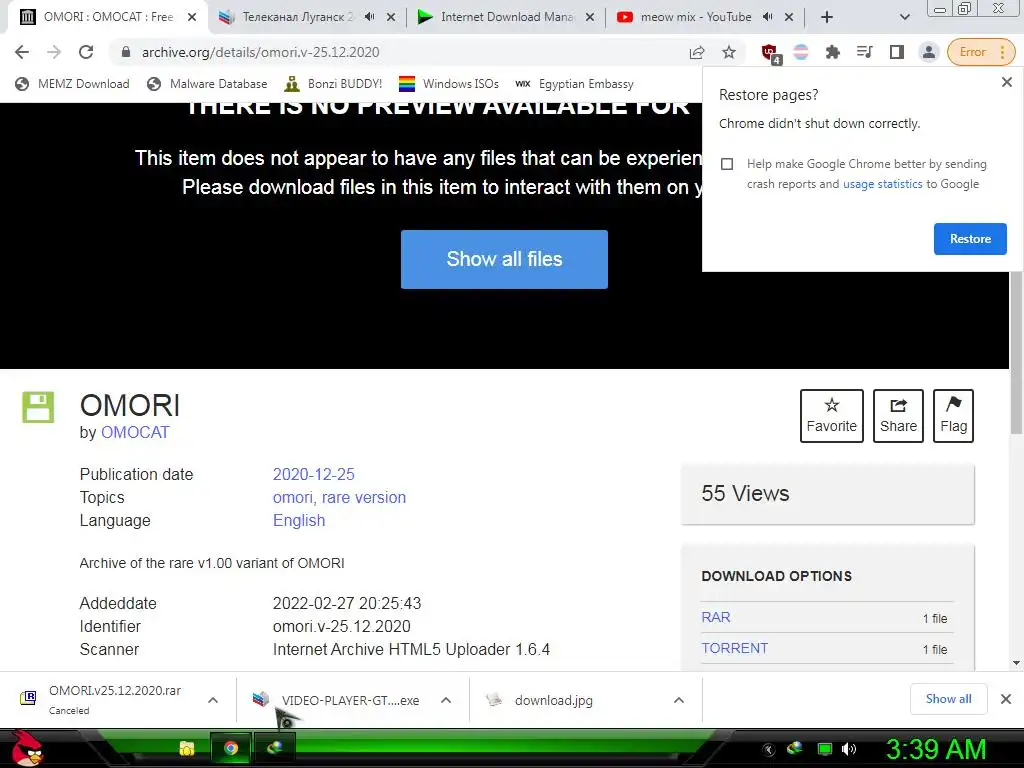Screen dimensions: 1024x768
Task: Click the forward navigation arrow
Action: (54, 52)
